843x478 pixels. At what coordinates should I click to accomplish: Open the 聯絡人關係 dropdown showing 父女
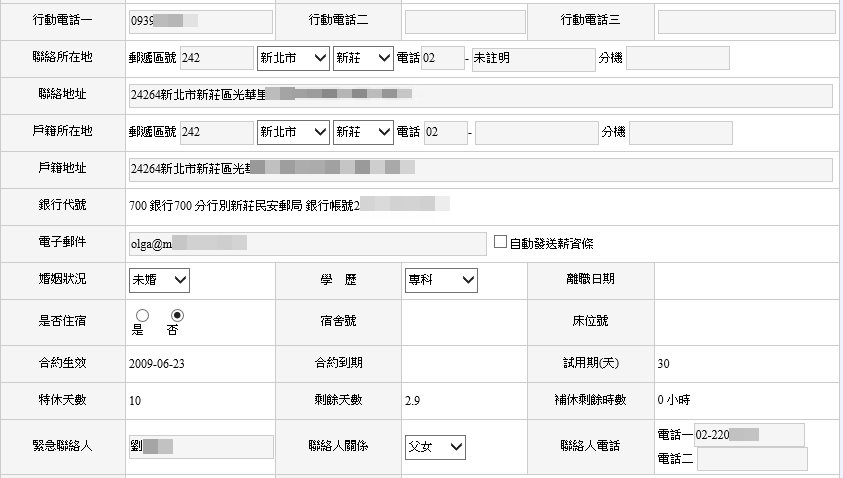click(435, 446)
